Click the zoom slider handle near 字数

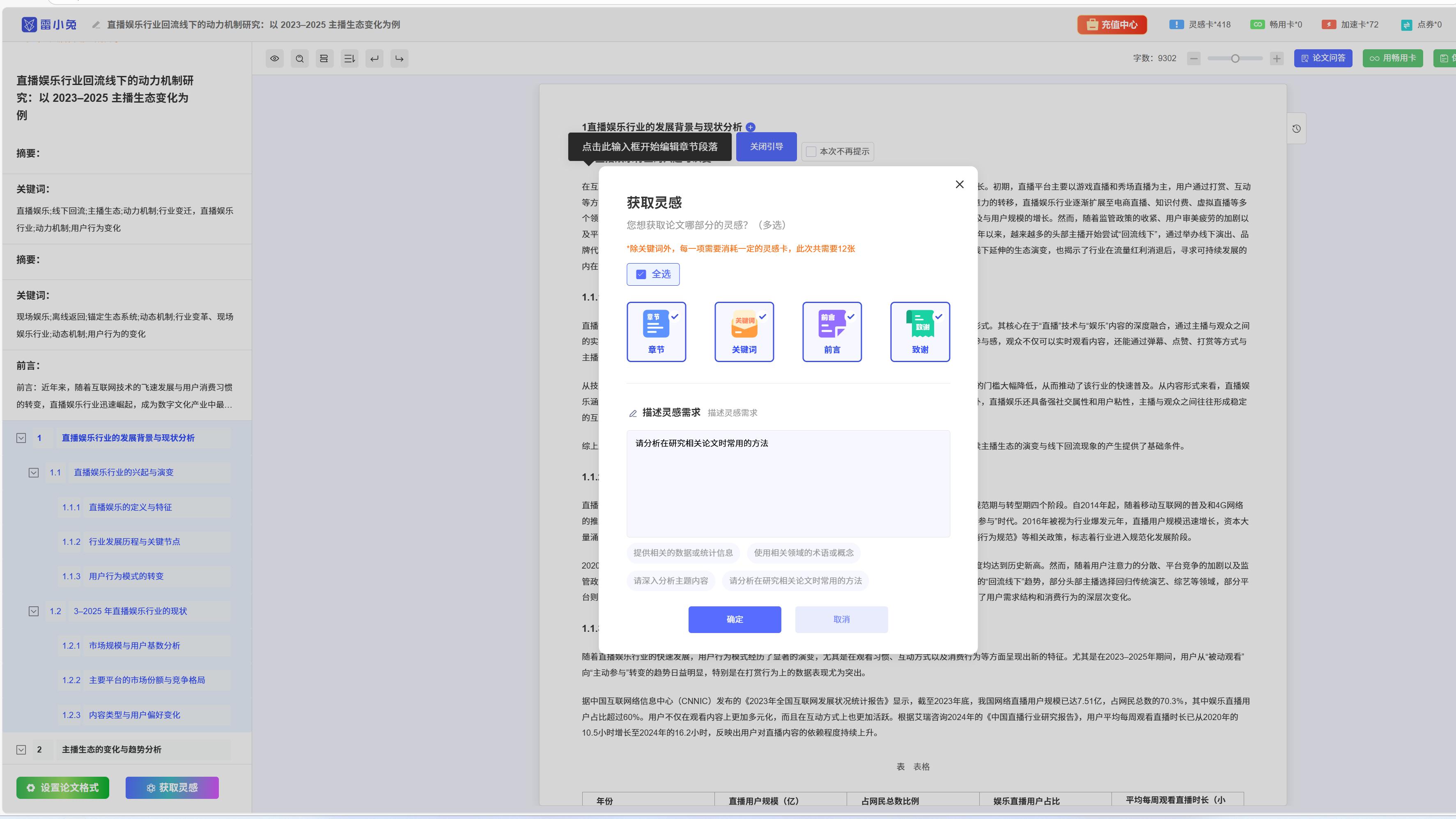pos(1235,58)
